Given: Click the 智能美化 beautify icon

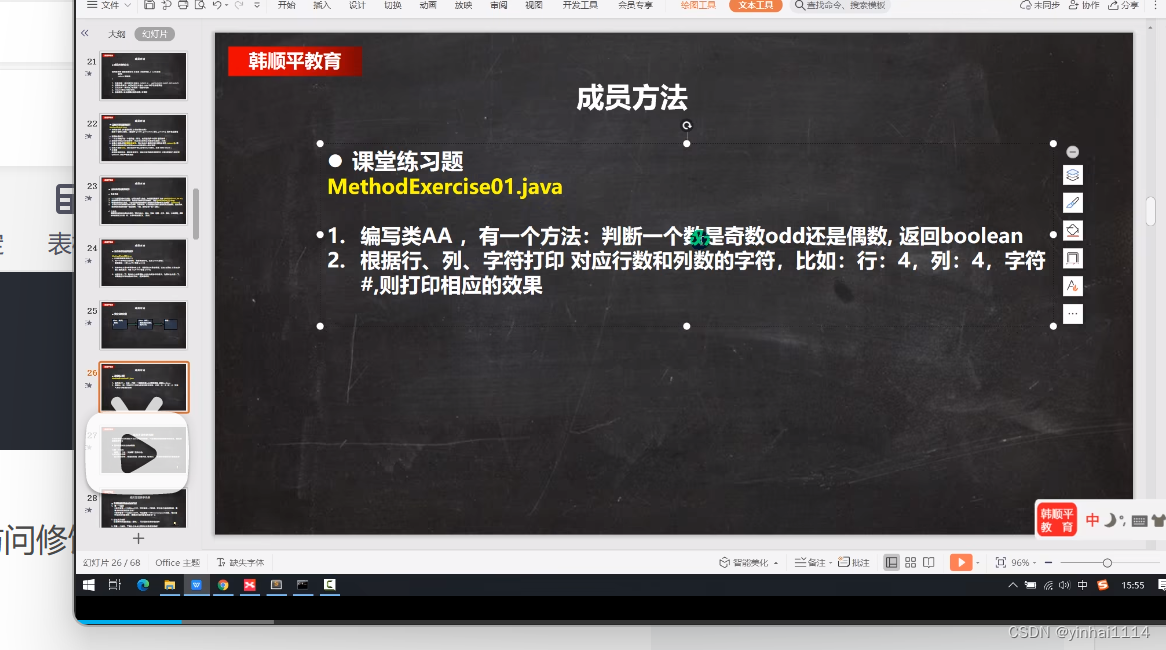Looking at the screenshot, I should click(742, 562).
